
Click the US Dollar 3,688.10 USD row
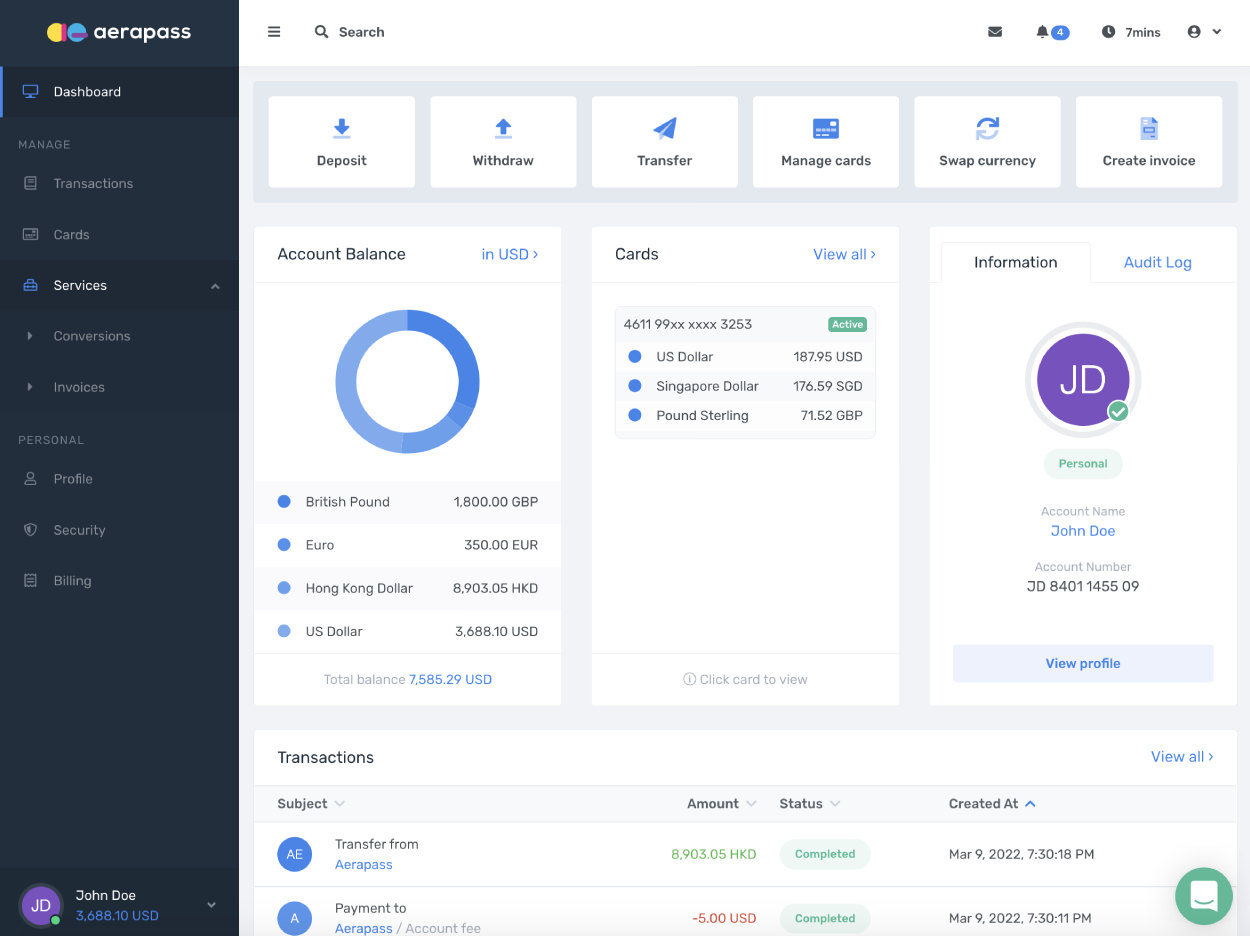coord(408,631)
